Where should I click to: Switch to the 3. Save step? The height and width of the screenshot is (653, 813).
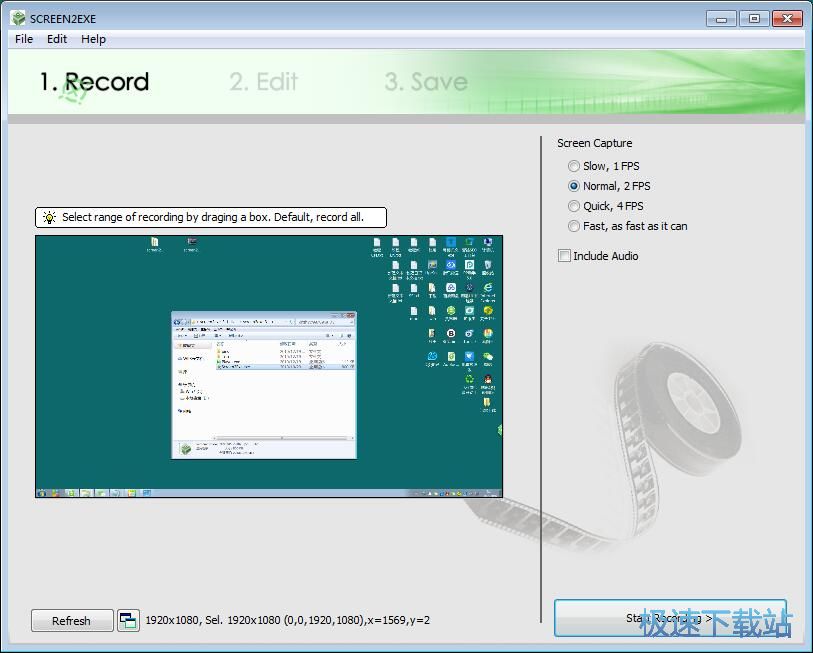coord(425,82)
